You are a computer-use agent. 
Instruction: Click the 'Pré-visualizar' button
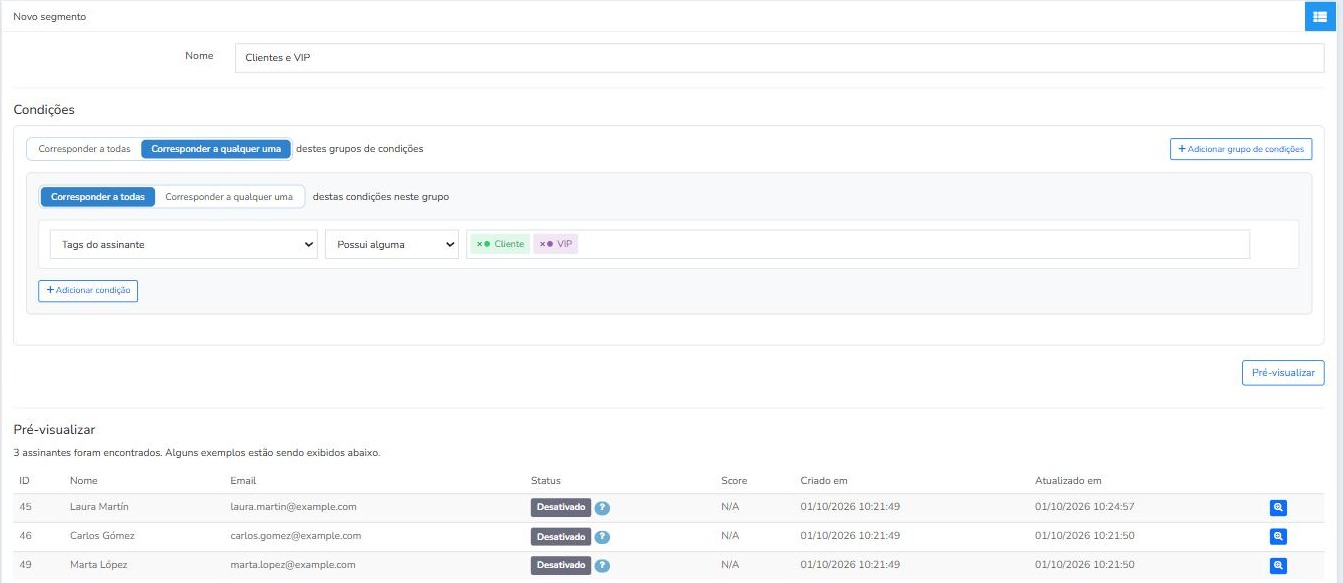[x=1283, y=373]
